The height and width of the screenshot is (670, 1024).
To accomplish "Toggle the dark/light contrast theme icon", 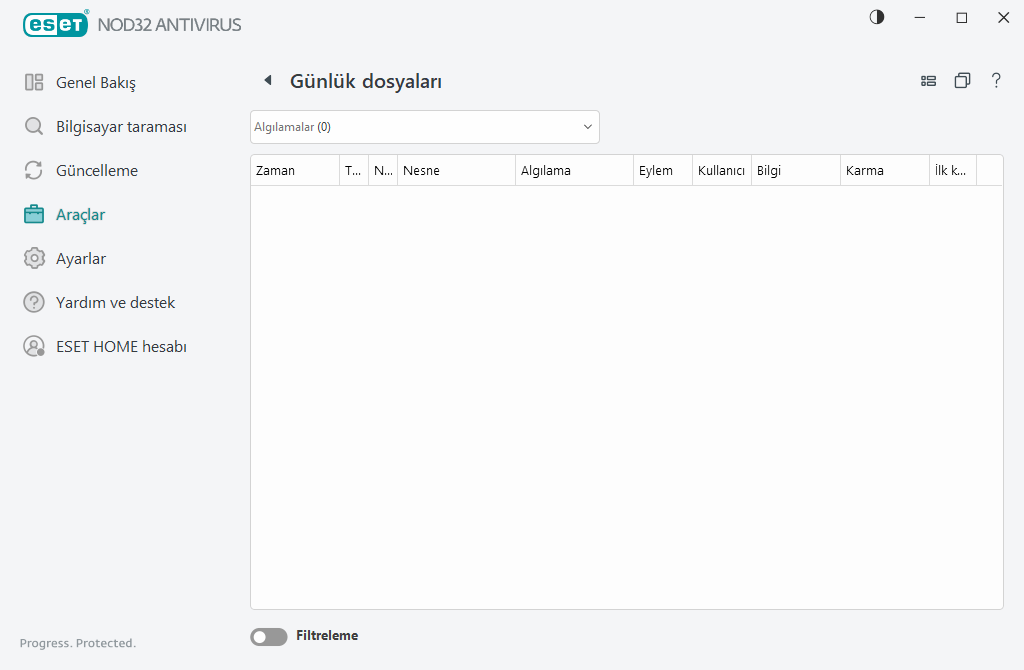I will tap(877, 18).
